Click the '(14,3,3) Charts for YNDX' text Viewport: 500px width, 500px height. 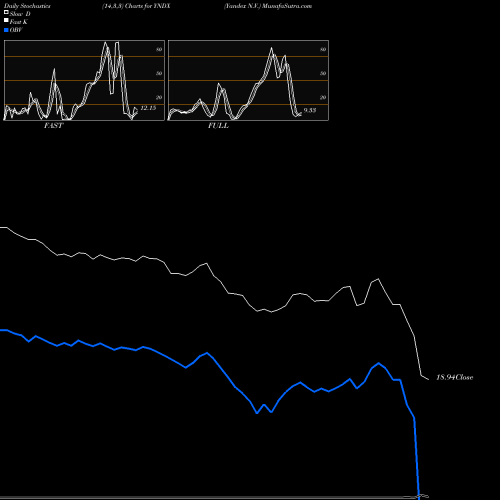coord(136,6)
